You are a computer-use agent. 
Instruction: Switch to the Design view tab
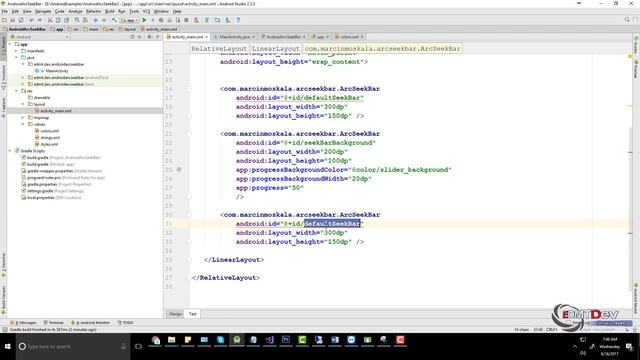[x=175, y=314]
